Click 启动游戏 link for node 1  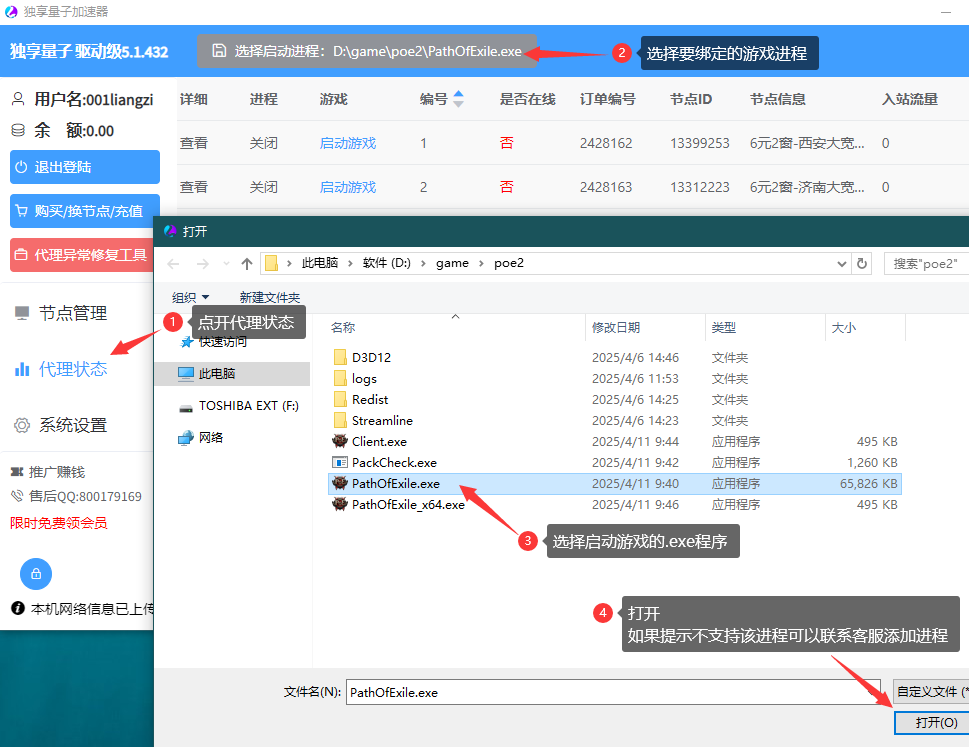[x=348, y=143]
